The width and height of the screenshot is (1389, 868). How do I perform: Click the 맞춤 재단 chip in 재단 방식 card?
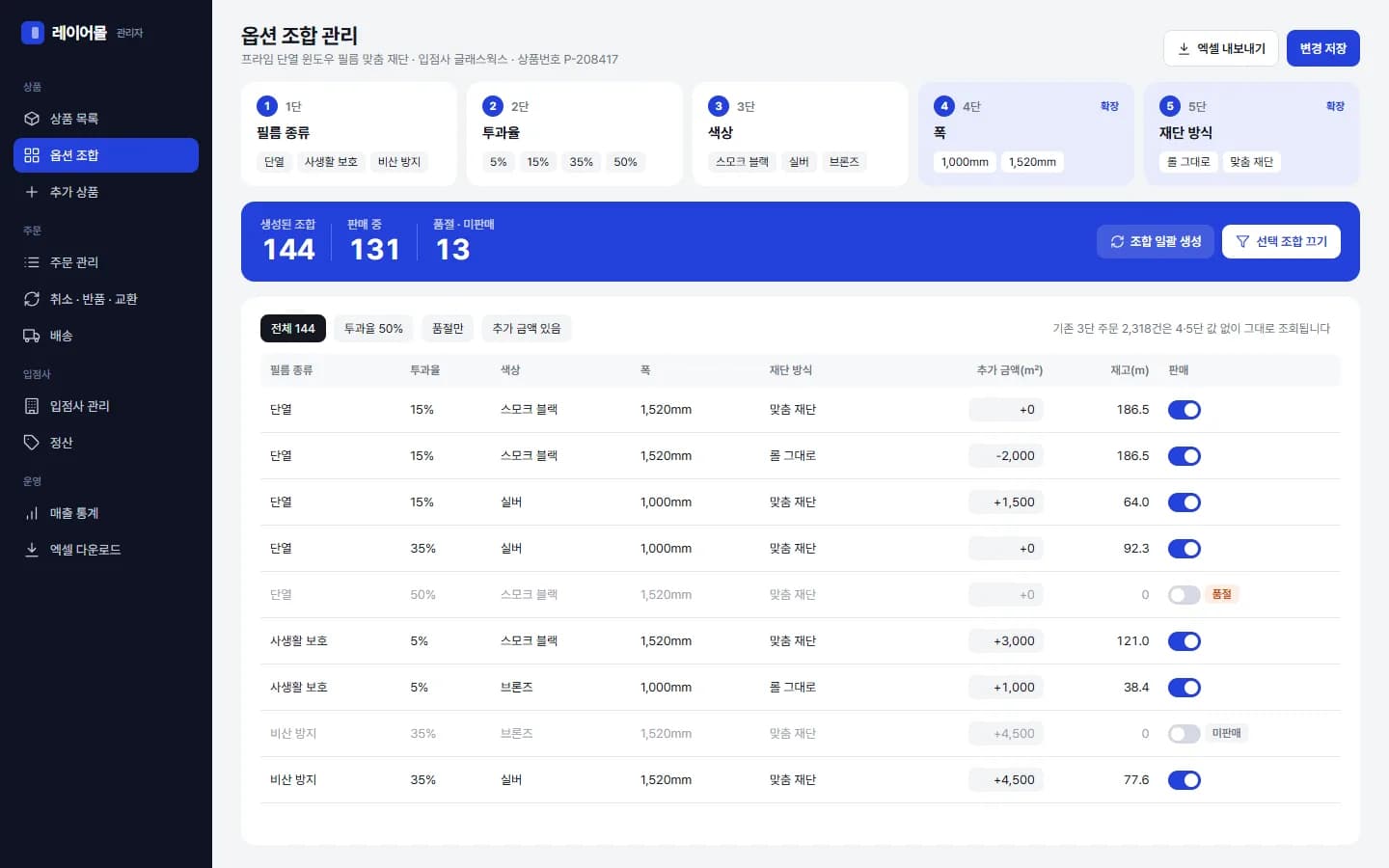tap(1251, 162)
